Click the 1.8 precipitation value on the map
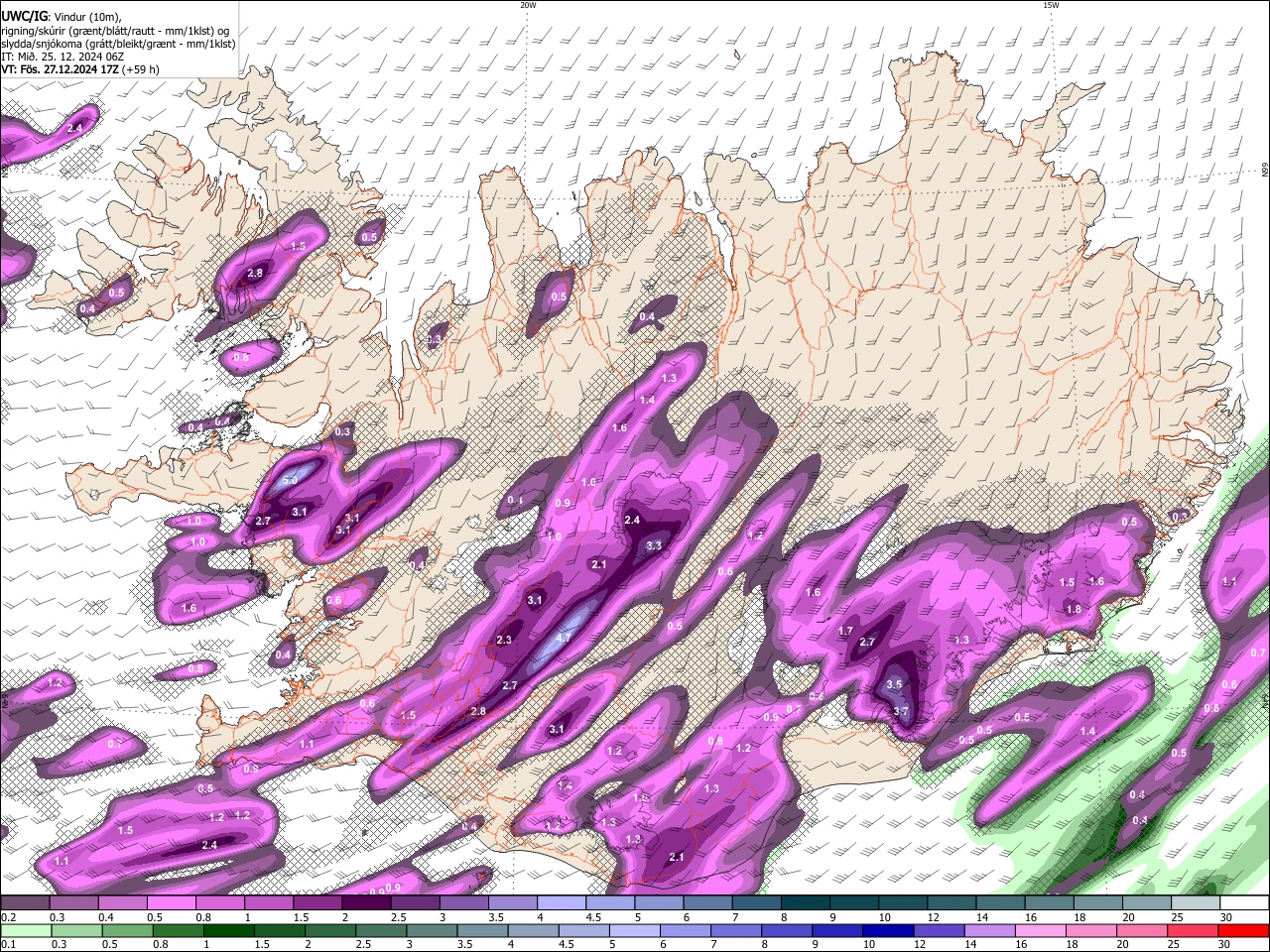The width and height of the screenshot is (1270, 952). (x=1074, y=609)
